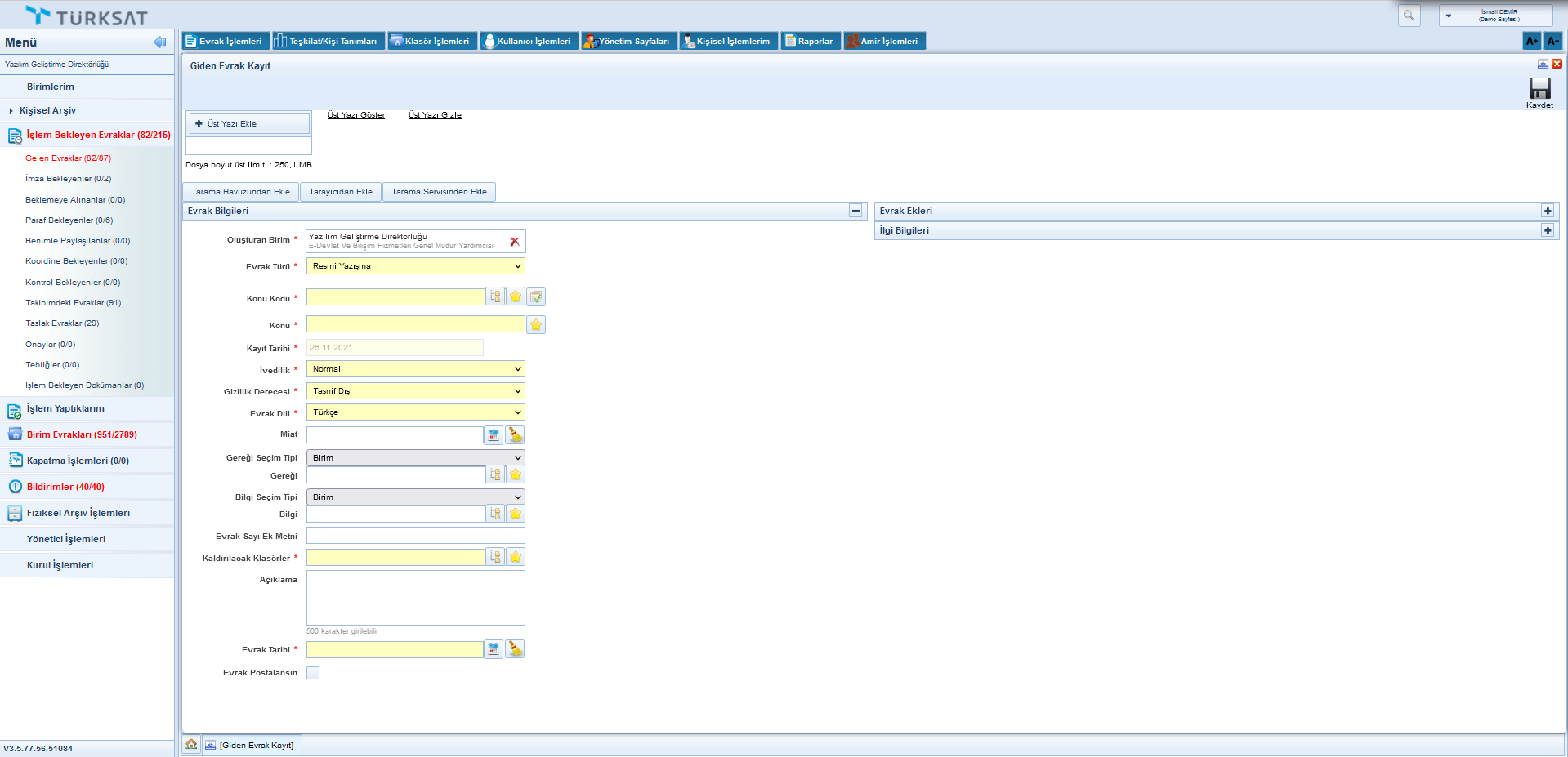Expand the Evrak Ekleri panel
Screen dimensions: 1568x757
pyautogui.click(x=1548, y=211)
